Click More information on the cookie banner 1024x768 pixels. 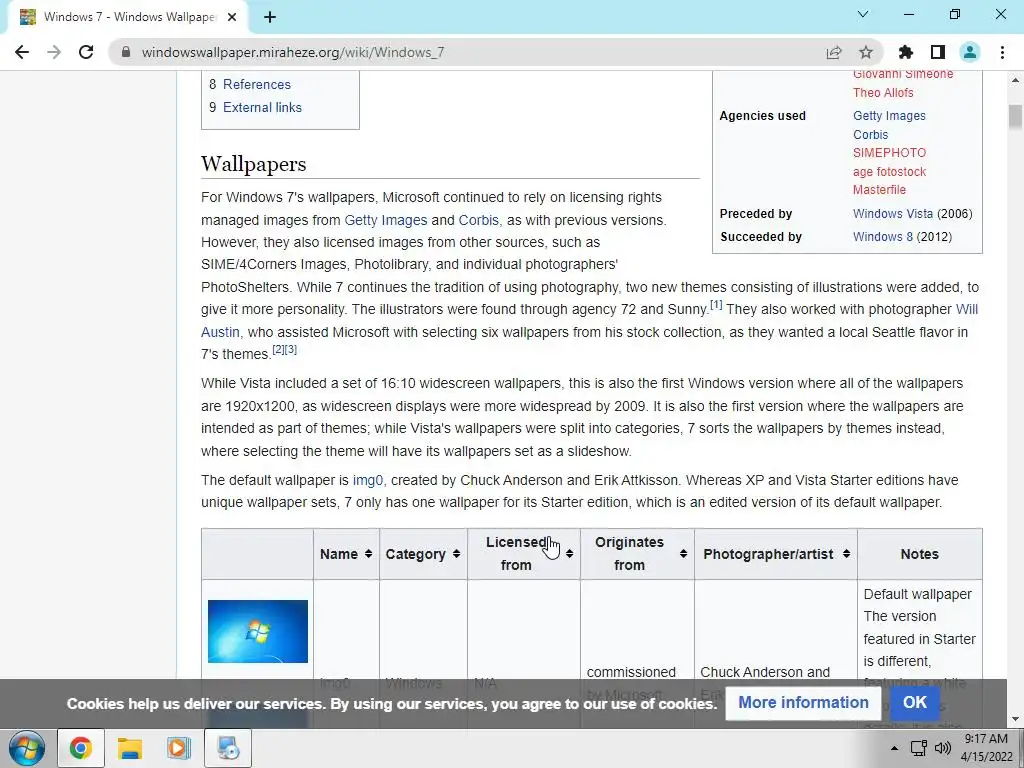[803, 702]
